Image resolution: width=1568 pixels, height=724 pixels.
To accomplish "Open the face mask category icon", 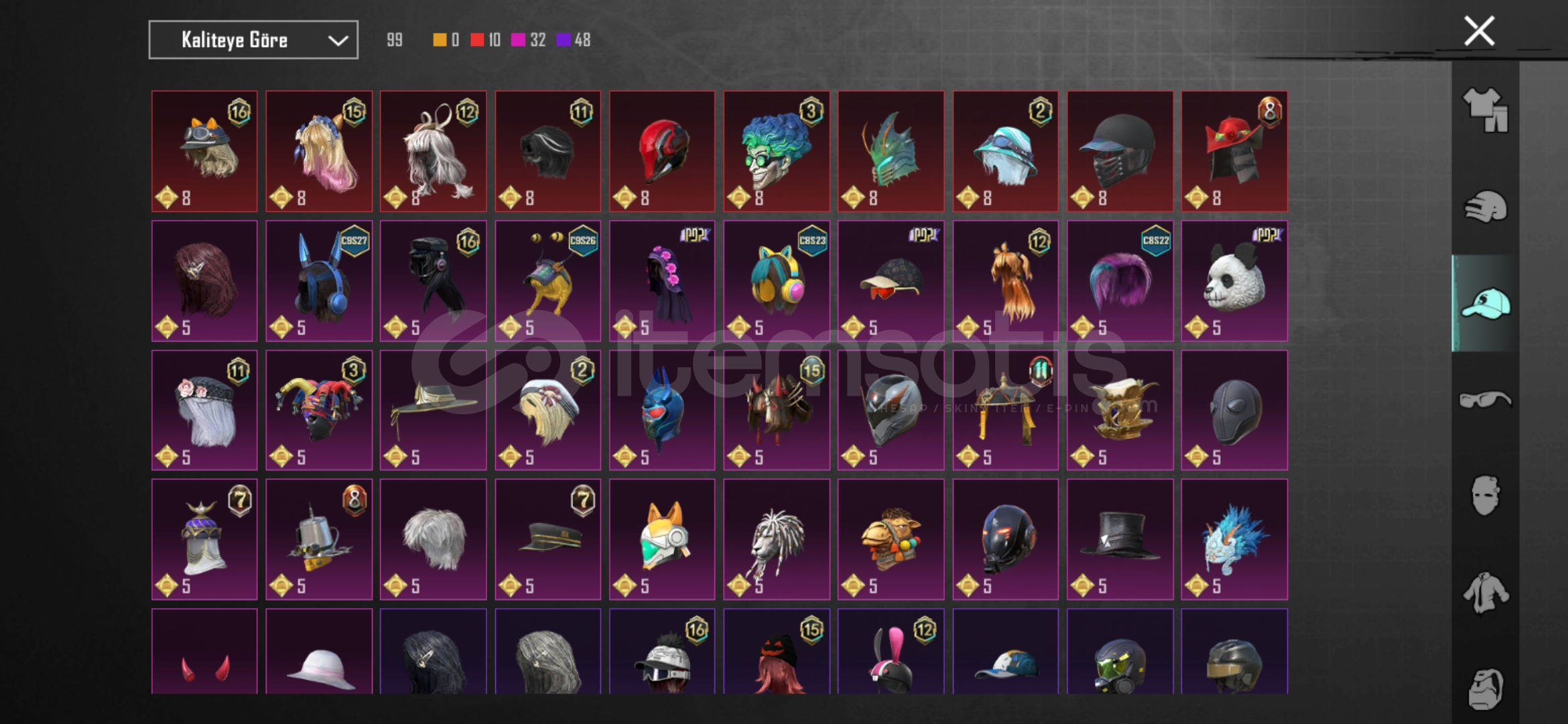I will [1485, 496].
